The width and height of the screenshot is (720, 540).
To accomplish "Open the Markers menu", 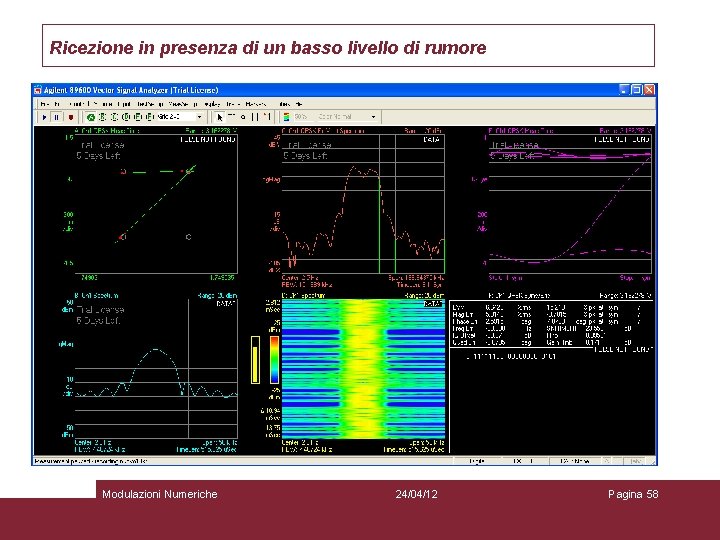I will click(x=256, y=104).
